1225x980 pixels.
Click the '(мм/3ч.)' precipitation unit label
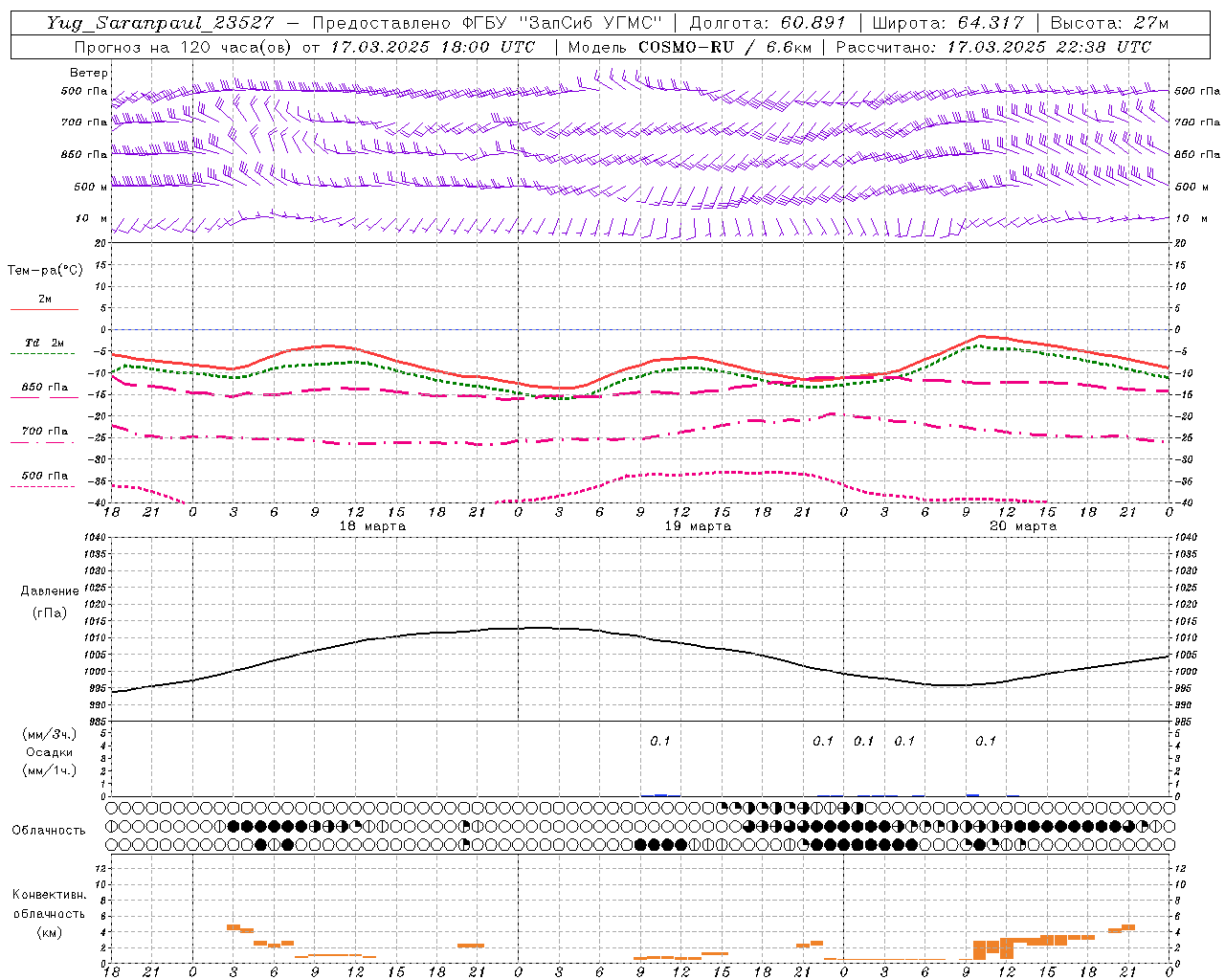pyautogui.click(x=50, y=734)
